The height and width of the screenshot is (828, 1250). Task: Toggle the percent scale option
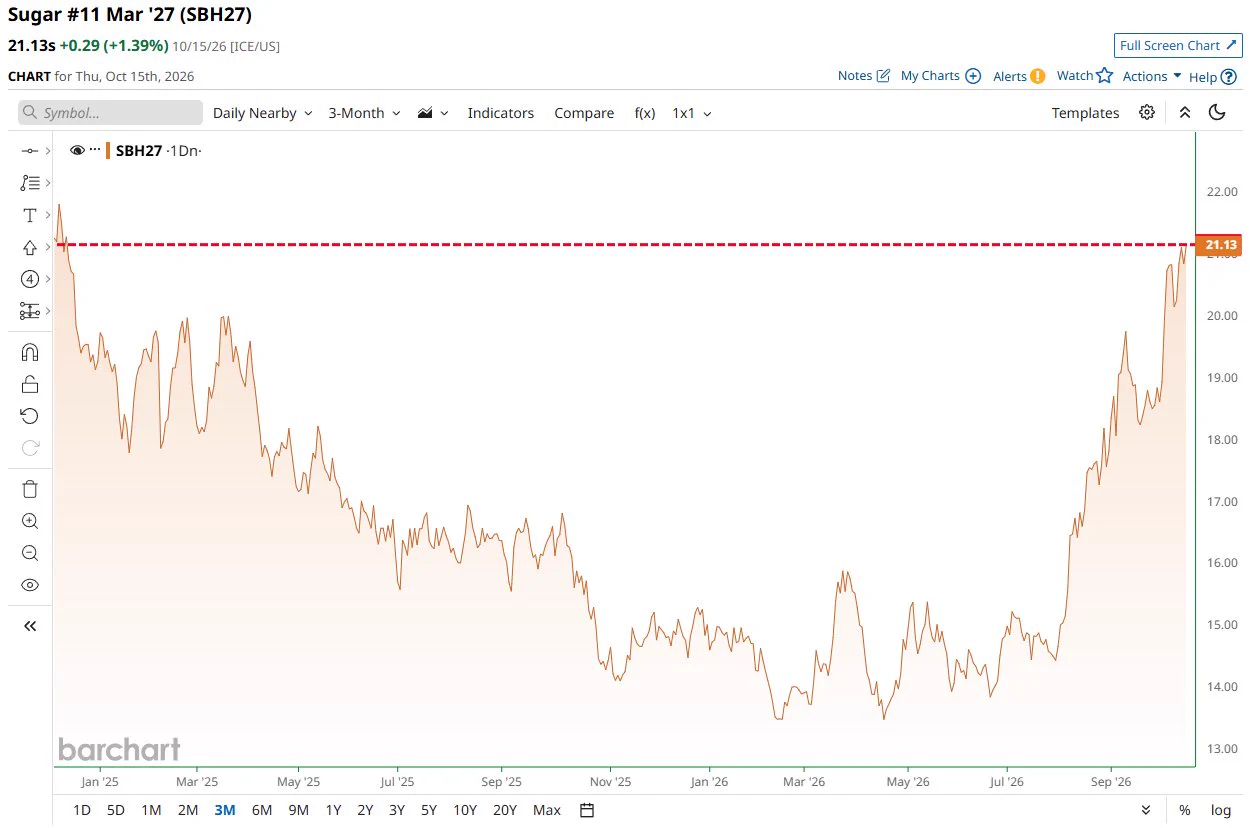[x=1185, y=810]
